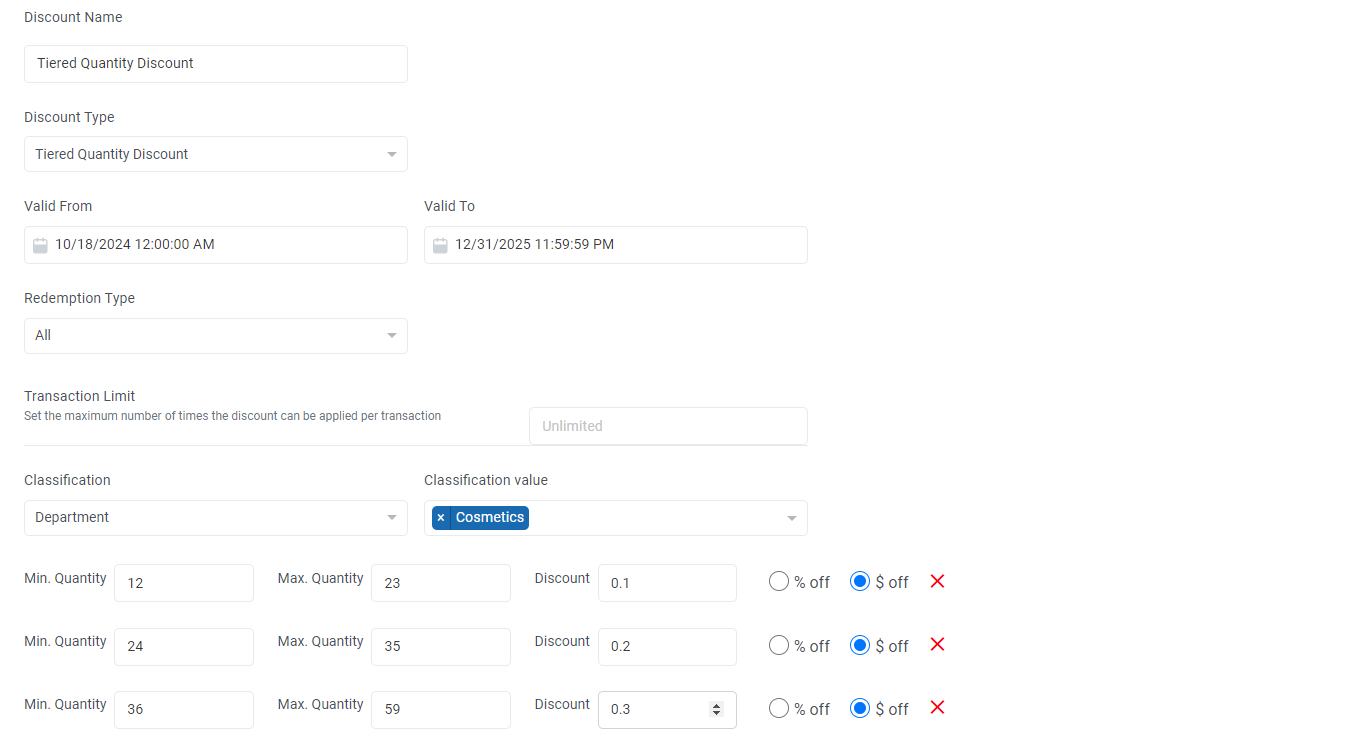Select % off for the 24–35 quantity tier
Viewport: 1345px width, 732px height.
pyautogui.click(x=779, y=646)
